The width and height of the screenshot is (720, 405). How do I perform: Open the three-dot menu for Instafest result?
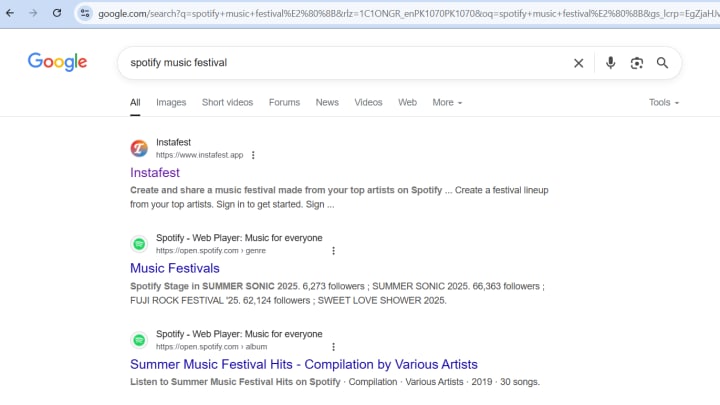click(x=253, y=155)
